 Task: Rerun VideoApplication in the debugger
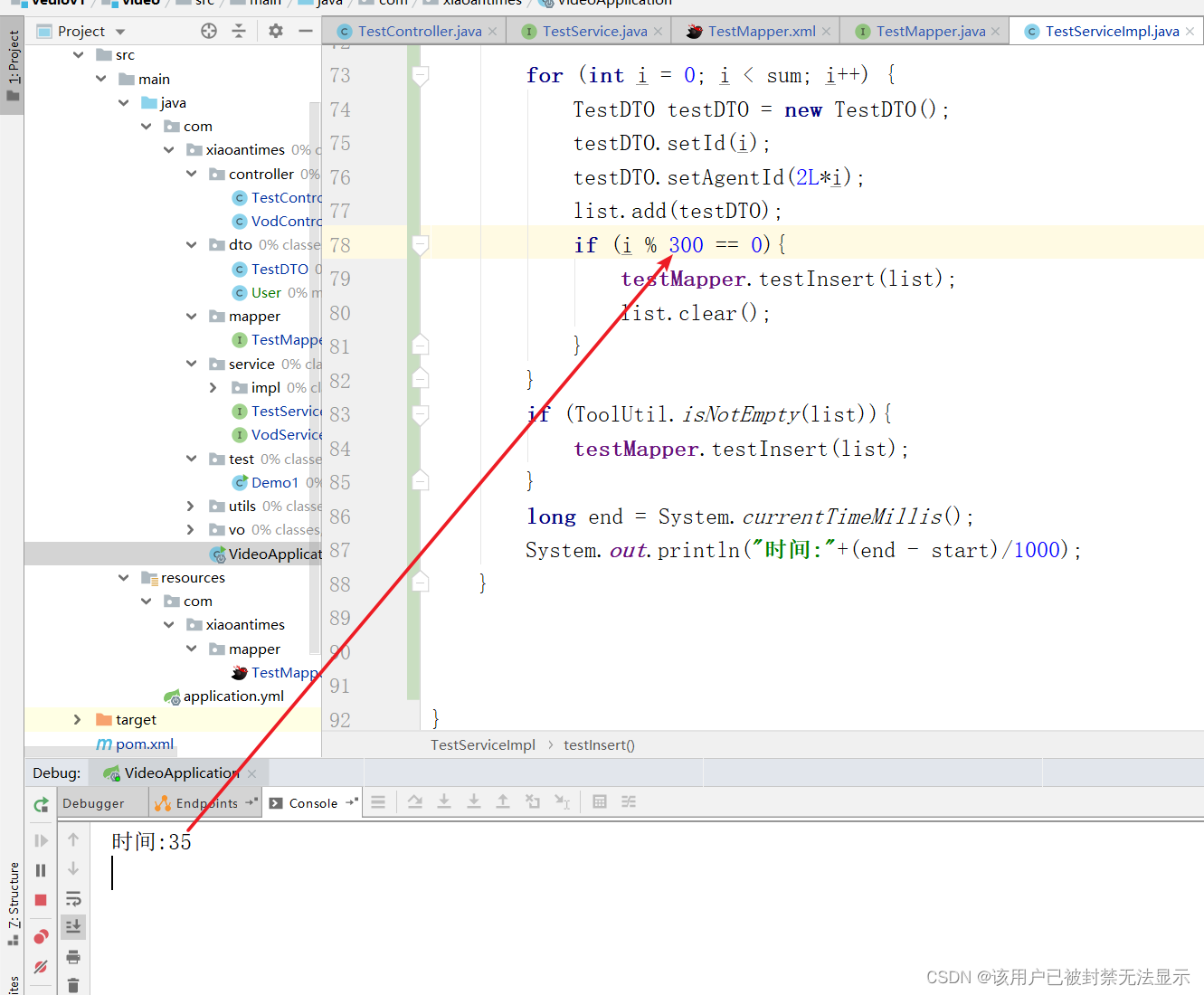41,804
